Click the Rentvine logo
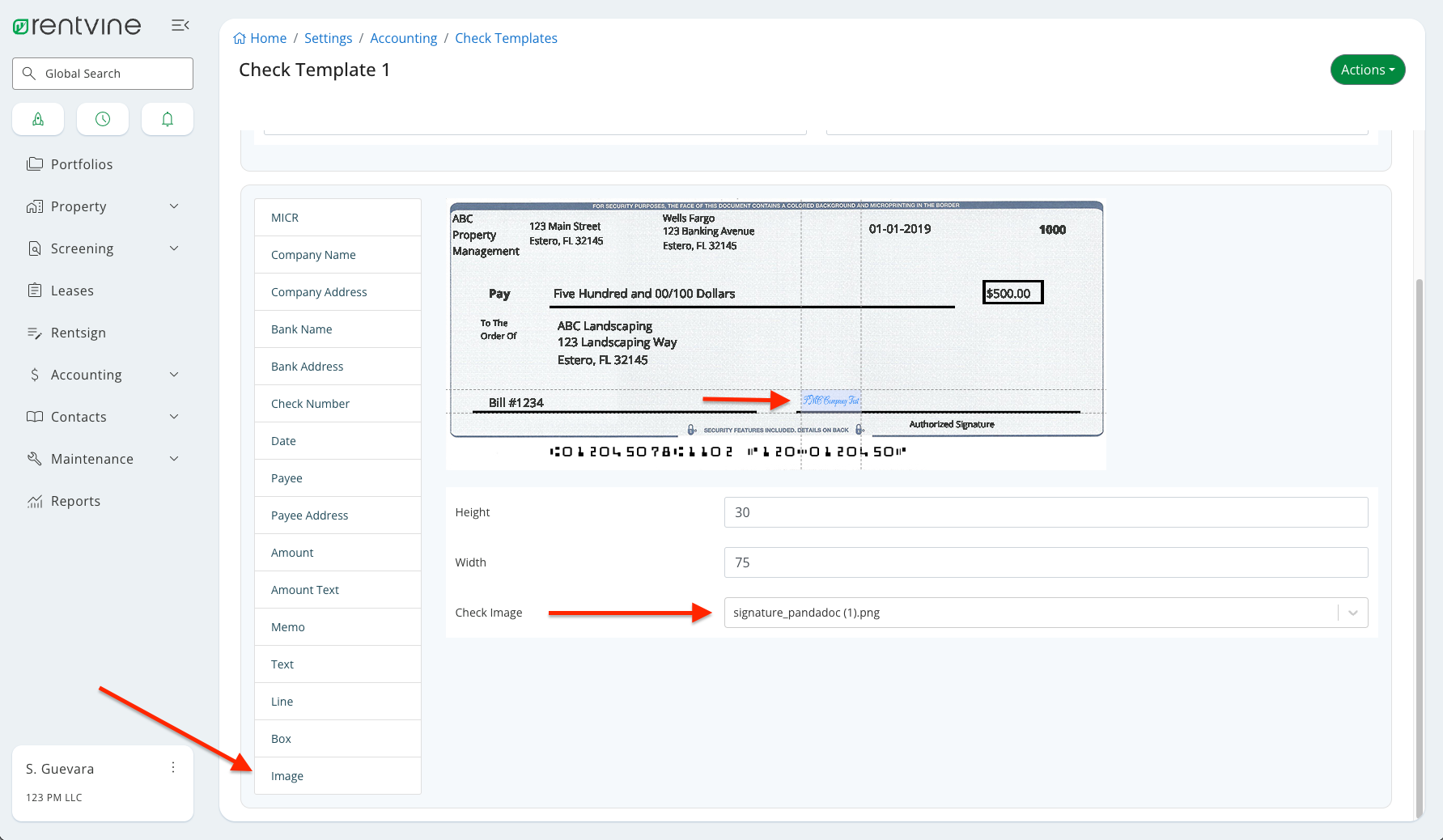This screenshot has height=840, width=1443. pyautogui.click(x=76, y=25)
